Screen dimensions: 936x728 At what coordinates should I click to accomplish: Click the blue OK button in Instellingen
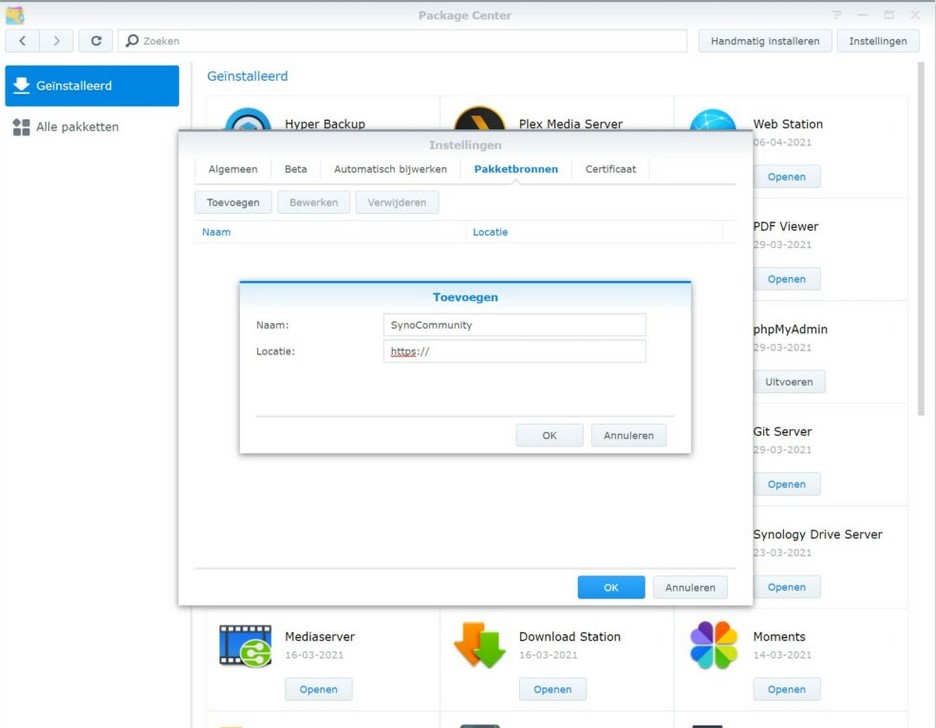(610, 587)
